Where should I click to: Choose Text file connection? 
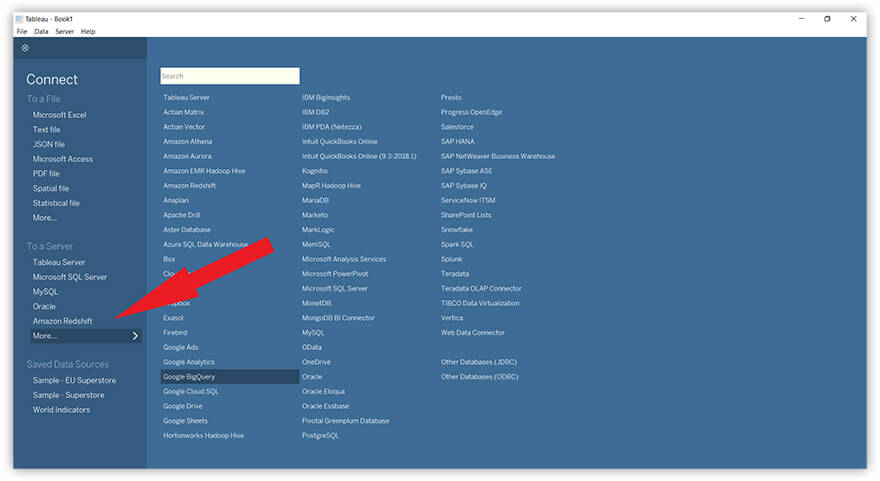[x=47, y=129]
